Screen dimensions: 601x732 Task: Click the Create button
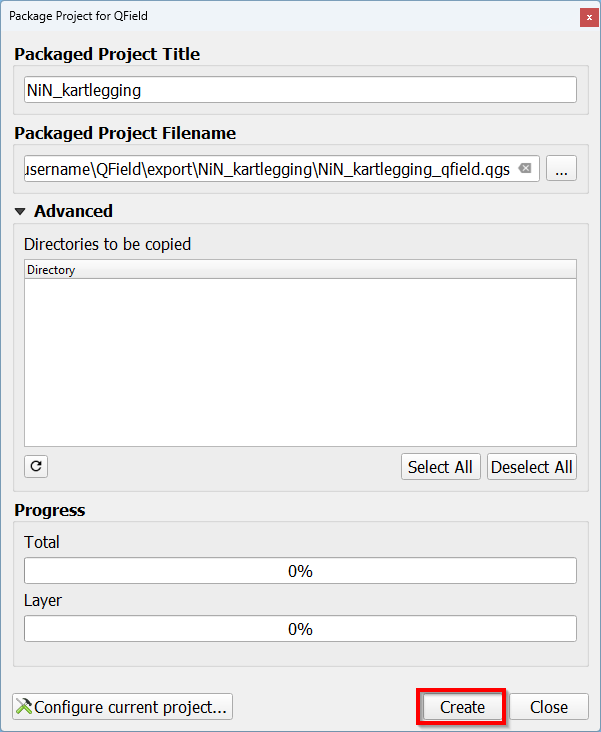coord(462,707)
